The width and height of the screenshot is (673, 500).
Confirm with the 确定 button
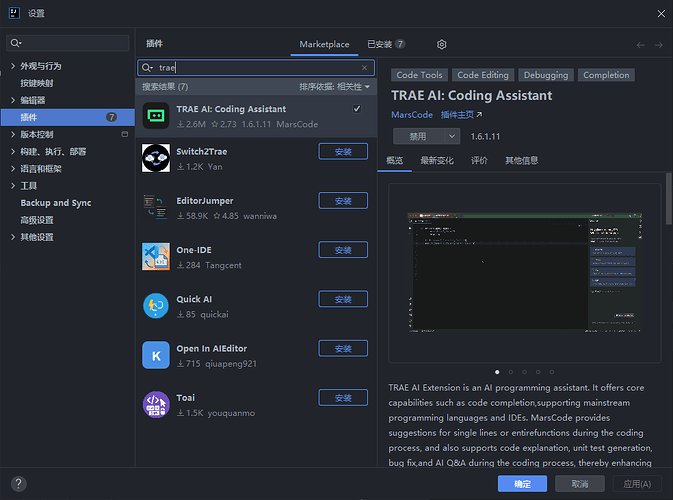(x=522, y=484)
